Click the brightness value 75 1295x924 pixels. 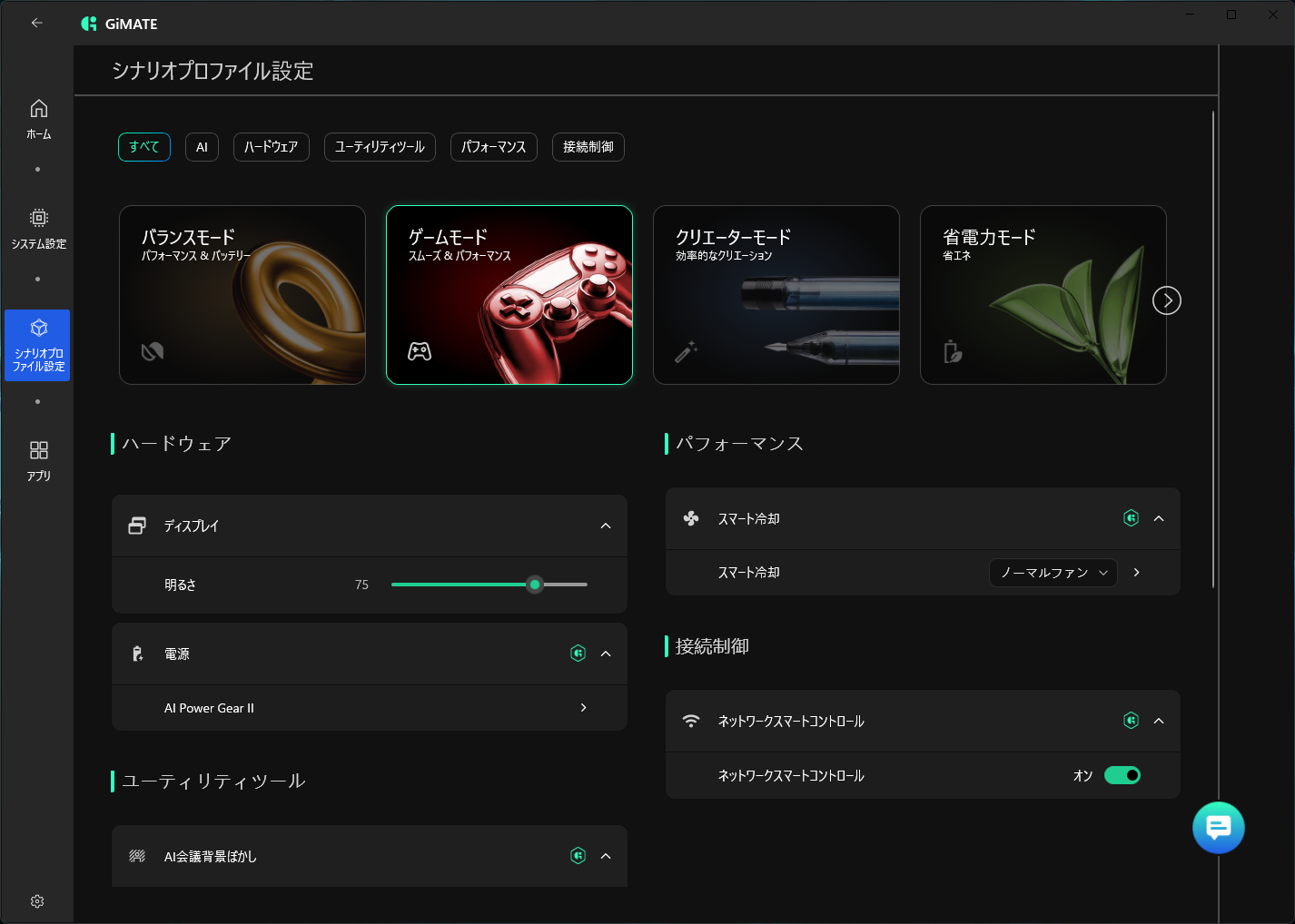coord(361,585)
